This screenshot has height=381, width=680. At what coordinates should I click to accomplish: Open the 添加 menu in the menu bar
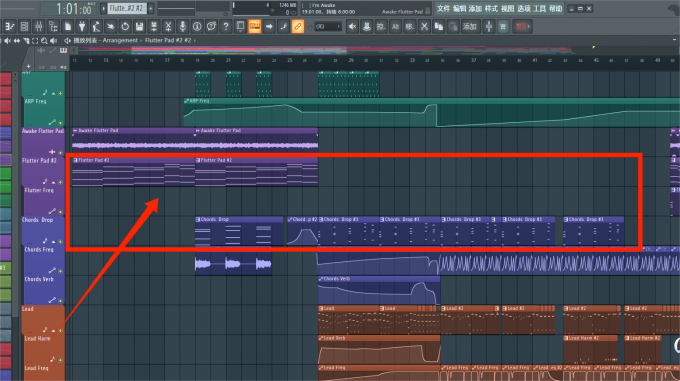[x=475, y=8]
